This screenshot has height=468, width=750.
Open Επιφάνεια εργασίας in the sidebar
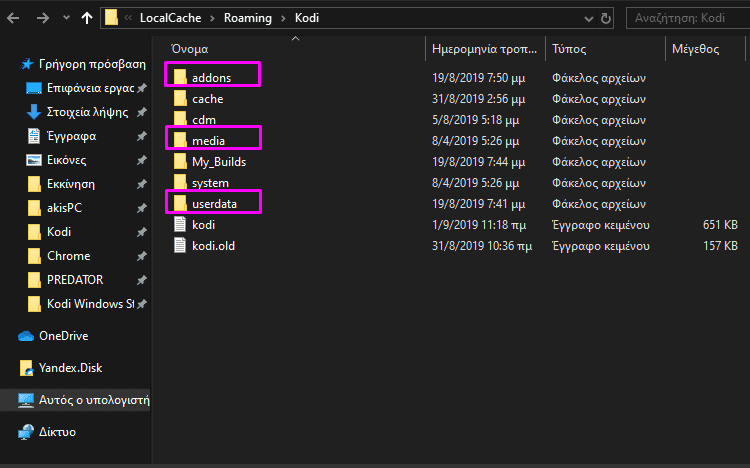90,88
